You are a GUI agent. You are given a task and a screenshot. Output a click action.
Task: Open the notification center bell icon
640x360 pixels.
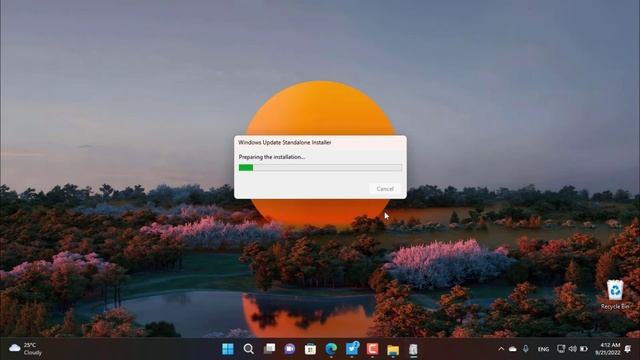(x=629, y=349)
